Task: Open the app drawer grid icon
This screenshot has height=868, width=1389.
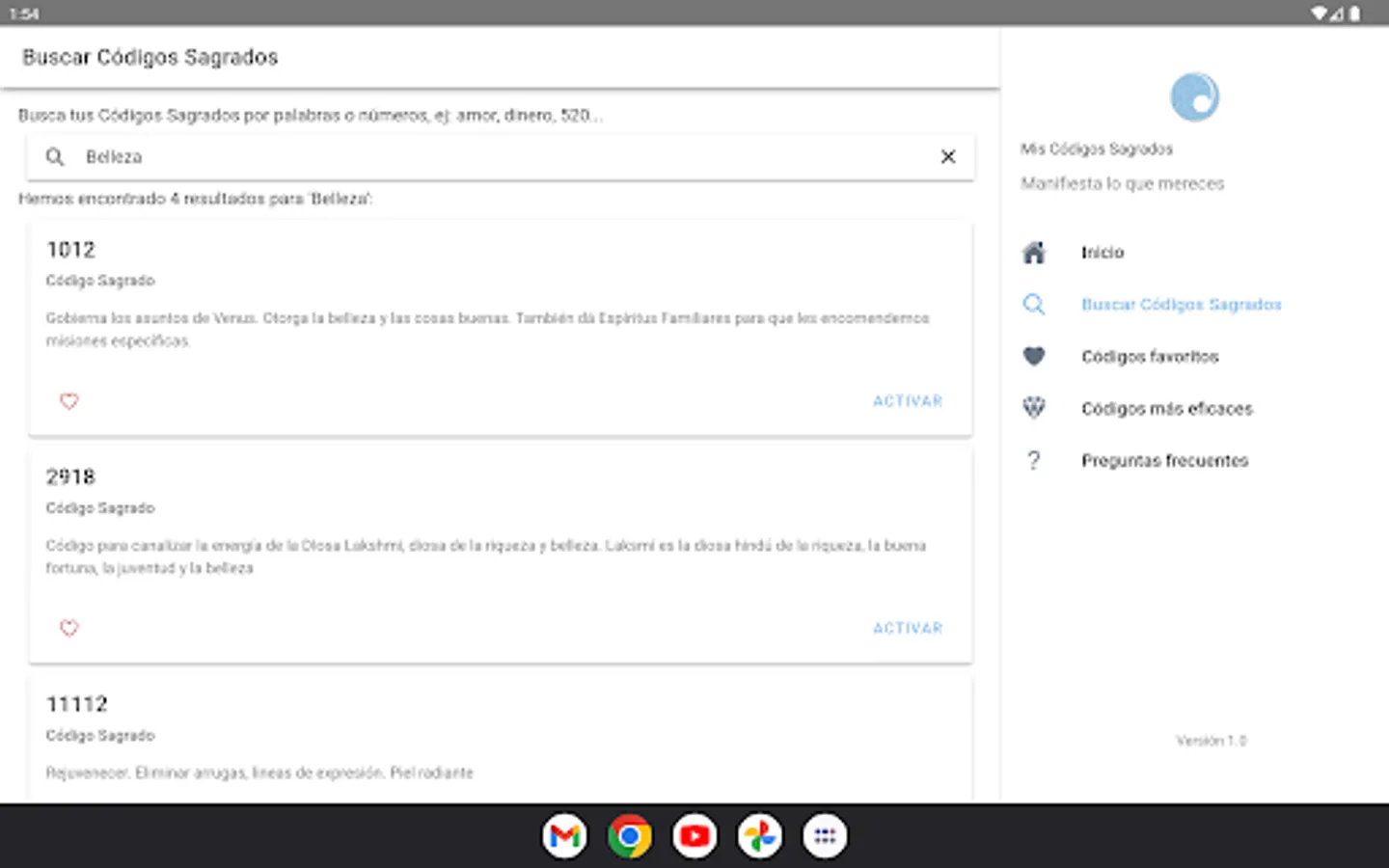Action: click(x=825, y=836)
